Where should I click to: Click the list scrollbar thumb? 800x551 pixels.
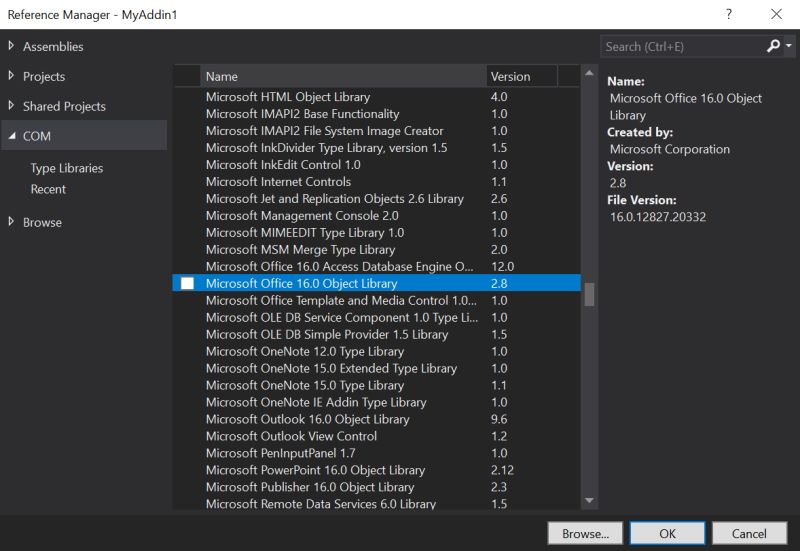click(x=589, y=294)
